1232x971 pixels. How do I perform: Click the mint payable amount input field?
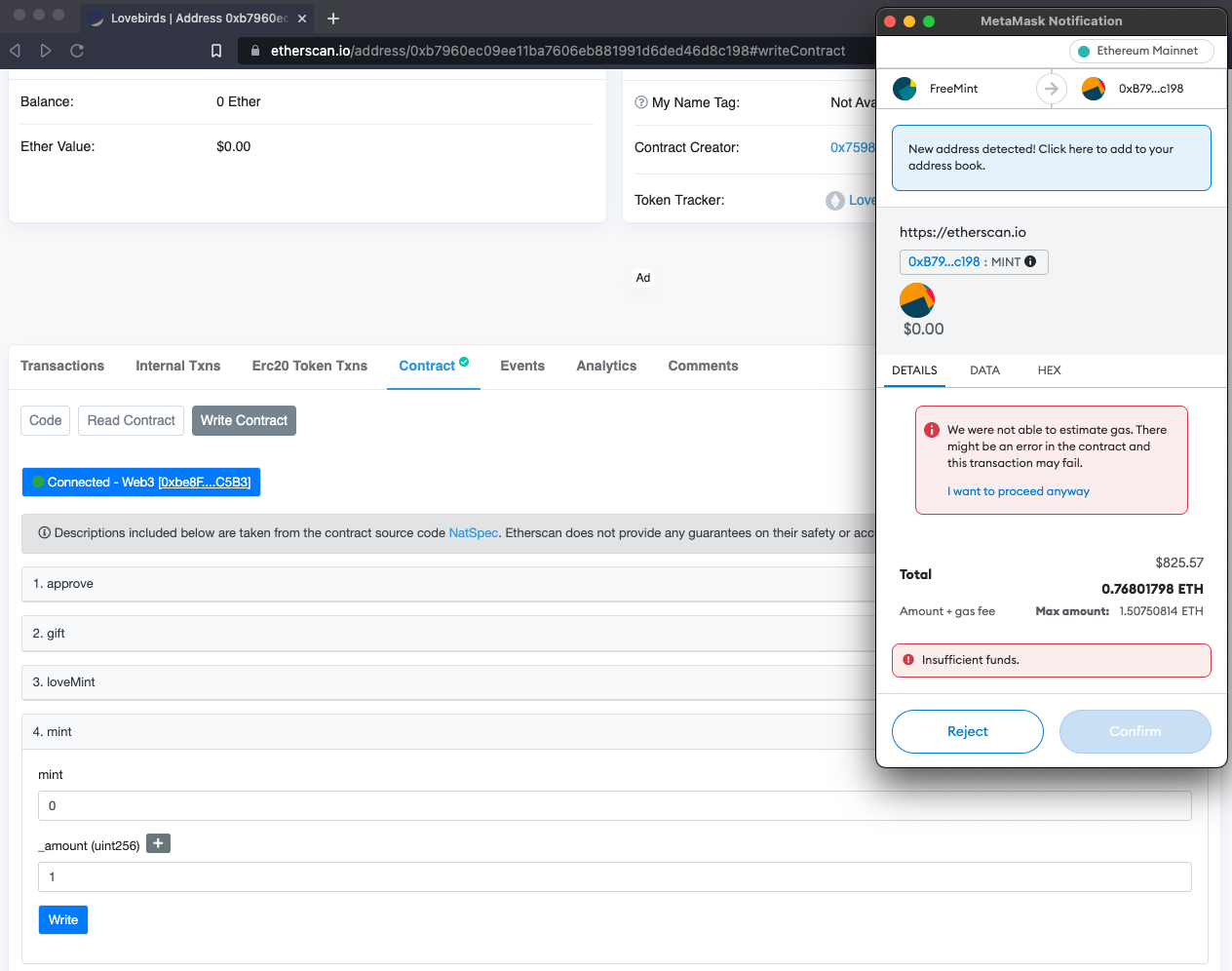(615, 805)
